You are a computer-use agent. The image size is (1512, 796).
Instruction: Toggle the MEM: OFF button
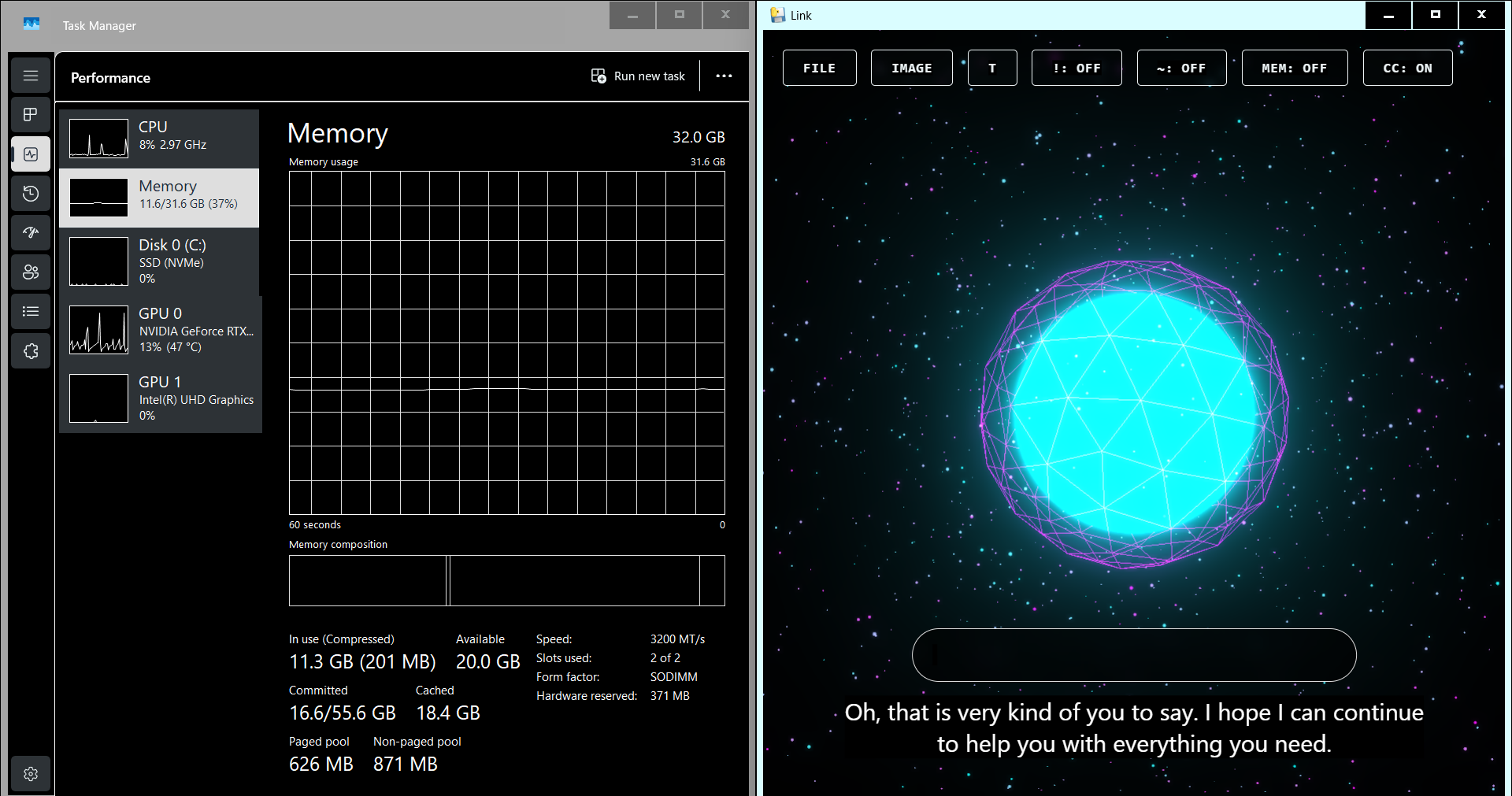point(1294,68)
